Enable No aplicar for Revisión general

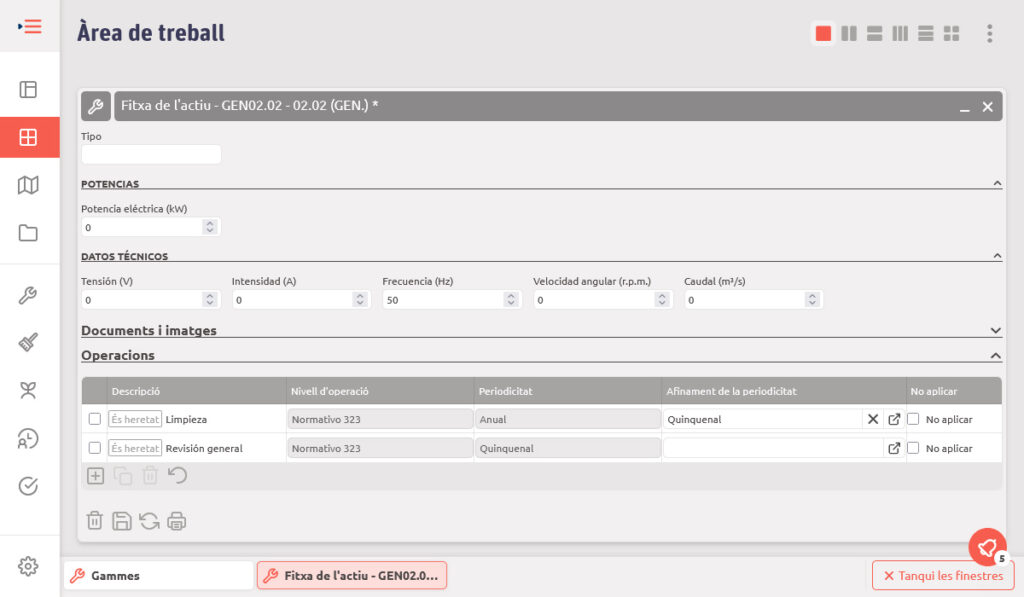point(913,448)
